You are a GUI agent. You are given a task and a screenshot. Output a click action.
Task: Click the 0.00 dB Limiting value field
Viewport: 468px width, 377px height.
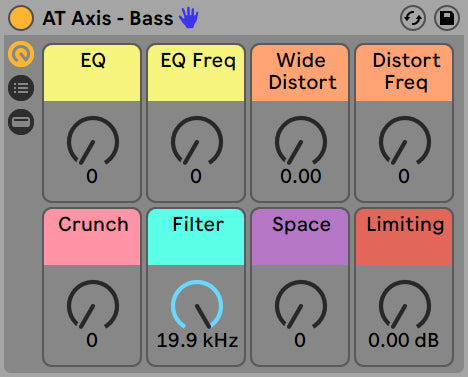pyautogui.click(x=404, y=340)
